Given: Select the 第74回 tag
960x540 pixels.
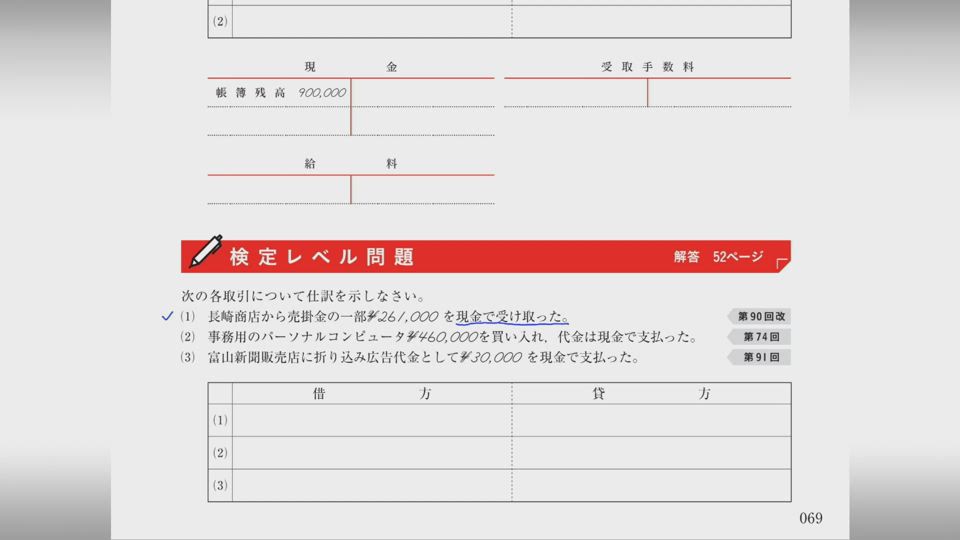Looking at the screenshot, I should click(761, 337).
